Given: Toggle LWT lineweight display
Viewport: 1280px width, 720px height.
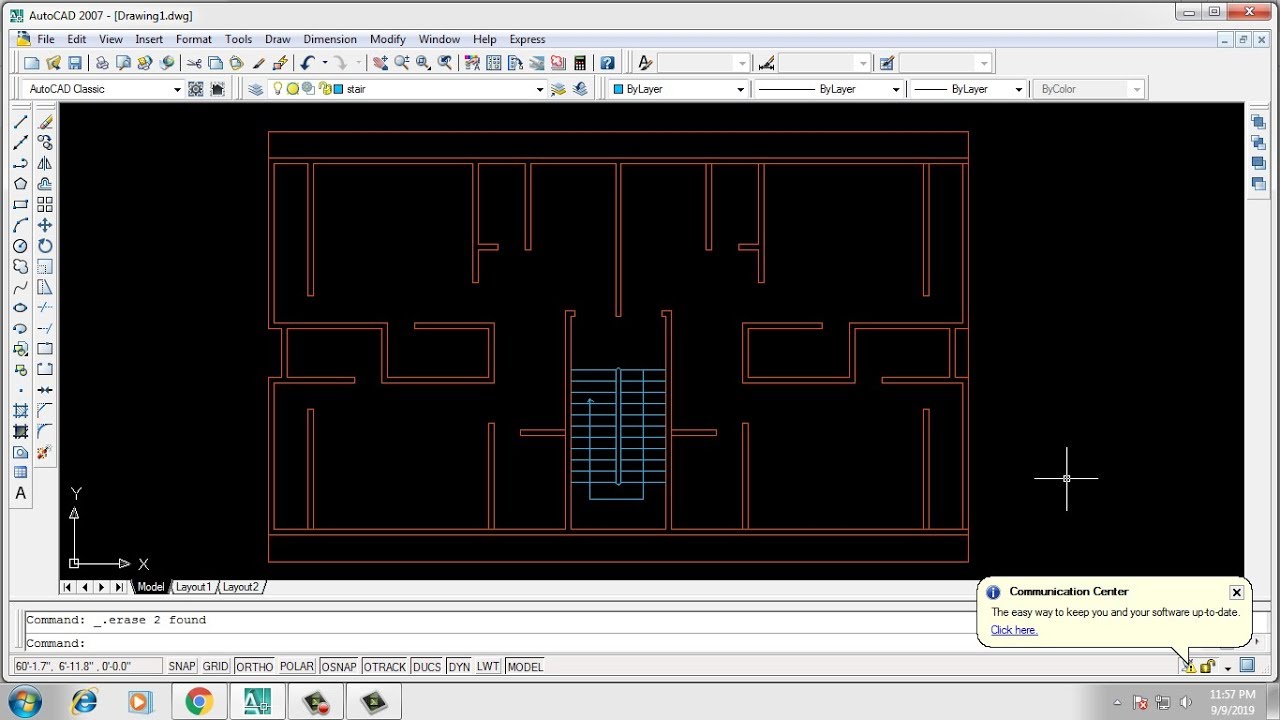Looking at the screenshot, I should (488, 667).
